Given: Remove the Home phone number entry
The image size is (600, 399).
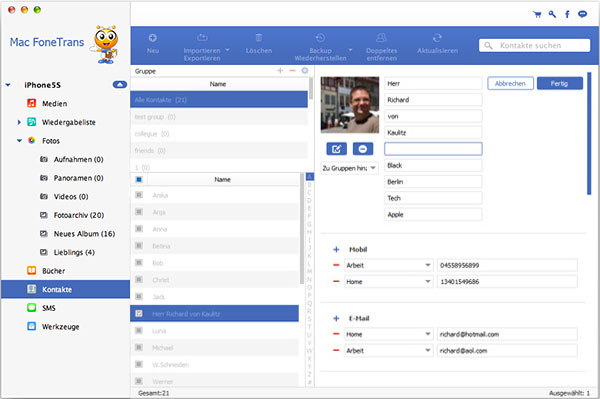Looking at the screenshot, I should 336,282.
